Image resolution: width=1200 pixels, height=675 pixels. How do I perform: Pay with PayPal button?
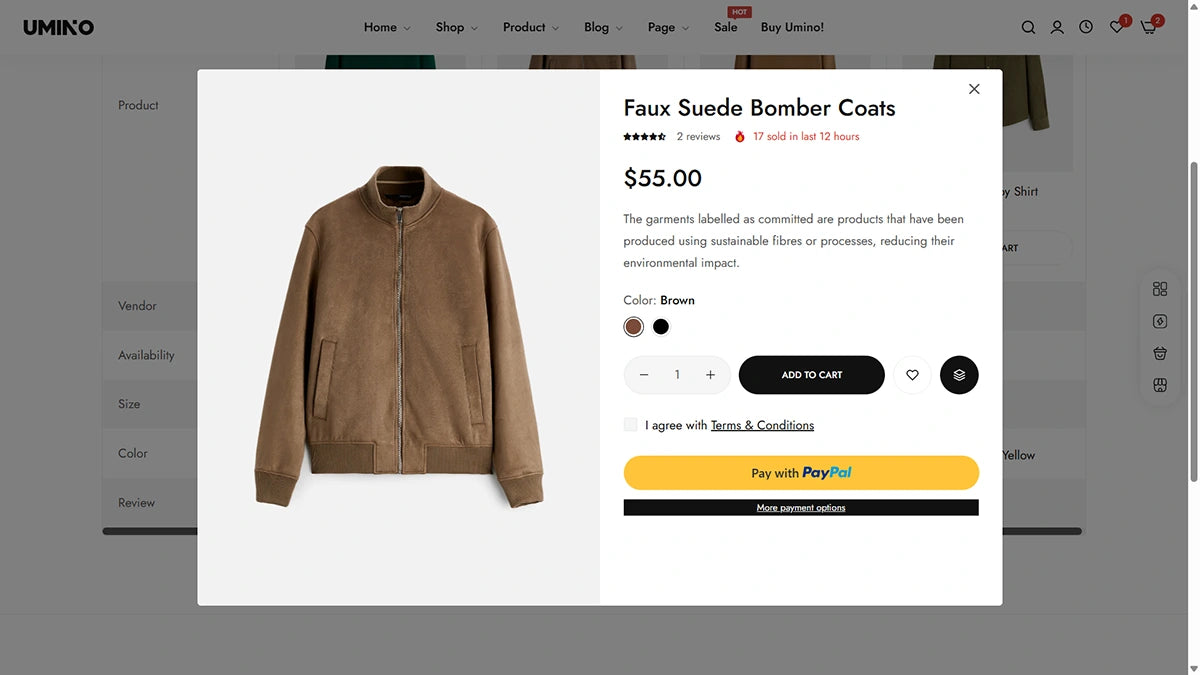coord(801,473)
